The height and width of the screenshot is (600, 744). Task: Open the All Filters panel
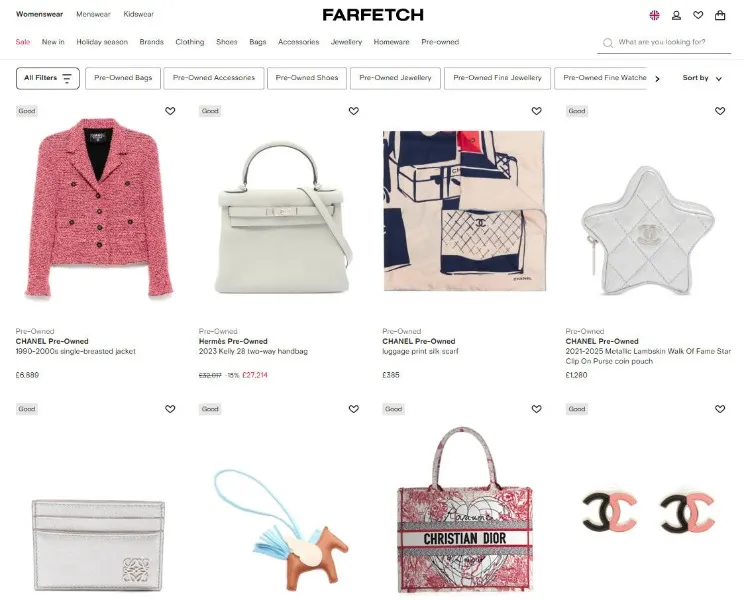[x=48, y=78]
